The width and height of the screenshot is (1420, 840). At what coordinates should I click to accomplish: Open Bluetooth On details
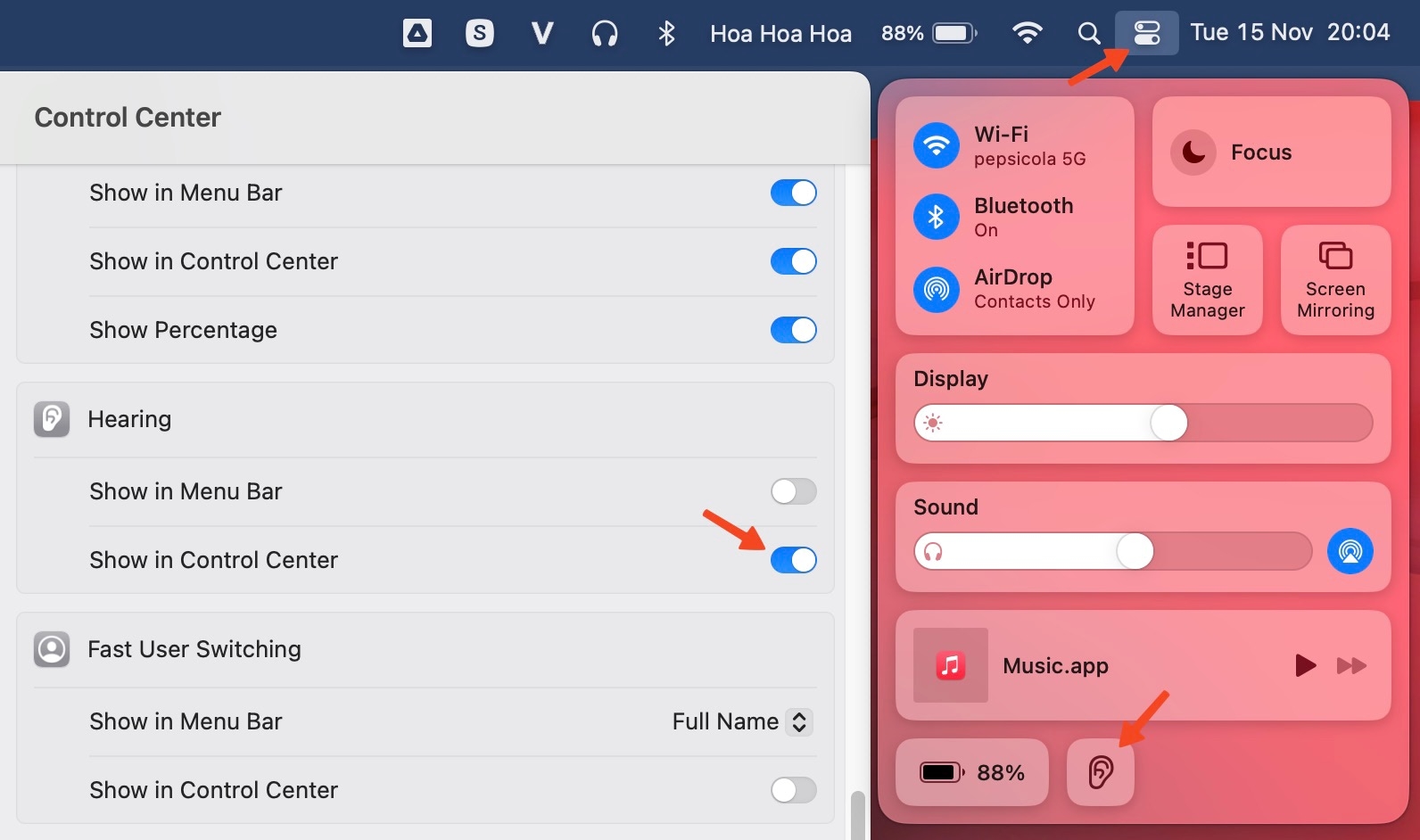(x=1024, y=217)
